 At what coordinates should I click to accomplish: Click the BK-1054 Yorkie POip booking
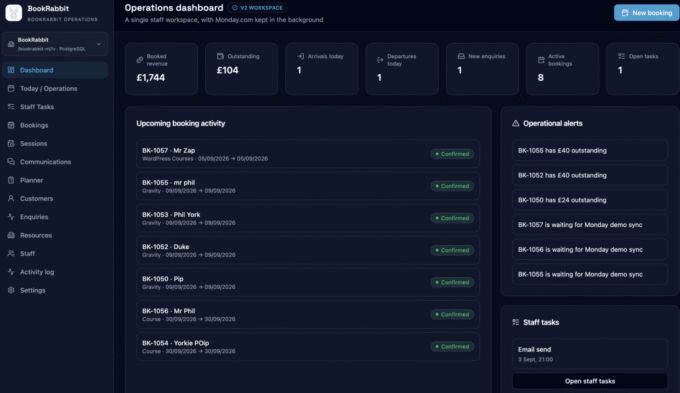pos(308,347)
